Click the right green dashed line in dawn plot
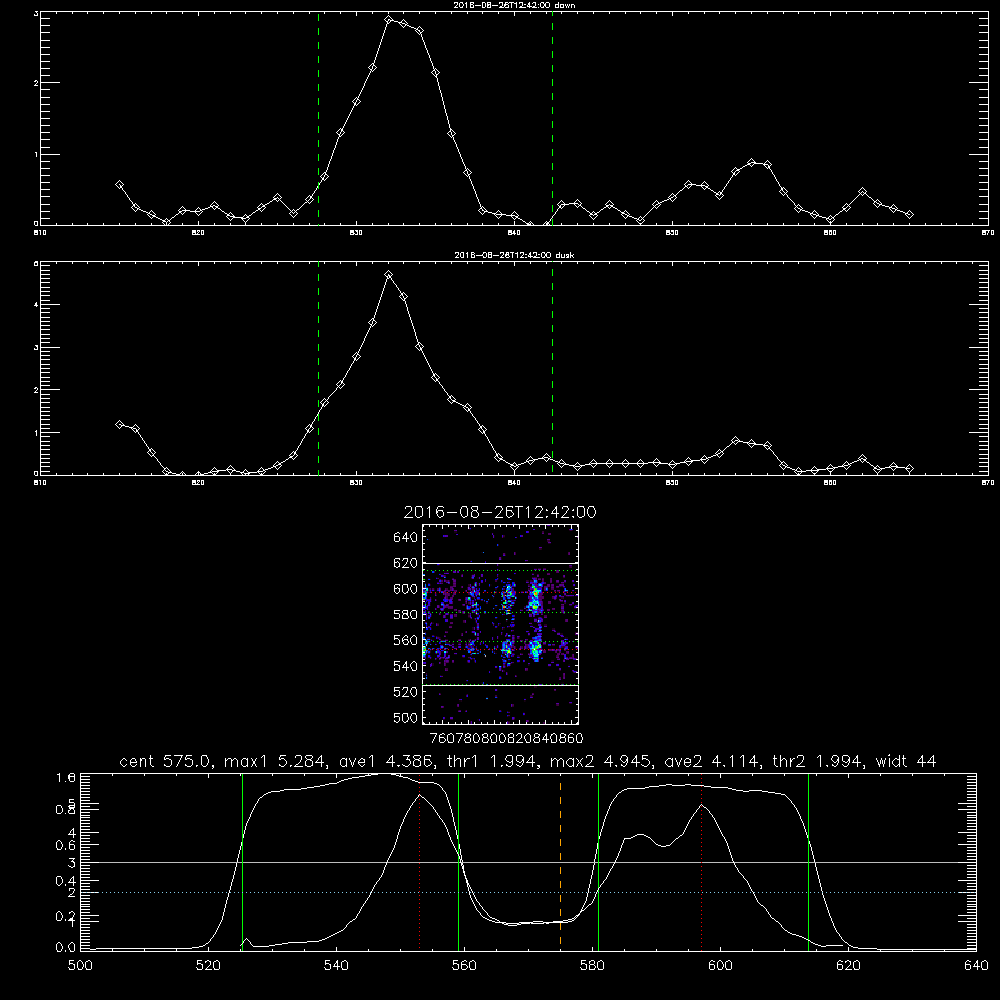1000x1000 pixels. [552, 118]
